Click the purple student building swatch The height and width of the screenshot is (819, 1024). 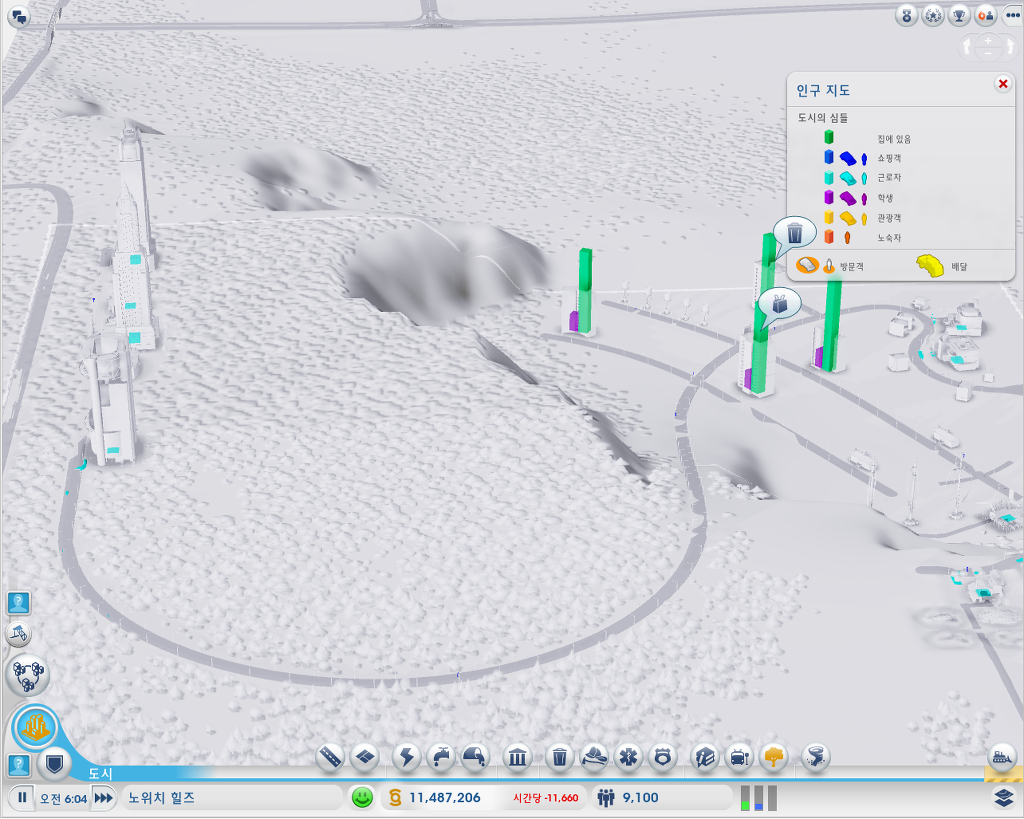[829, 197]
